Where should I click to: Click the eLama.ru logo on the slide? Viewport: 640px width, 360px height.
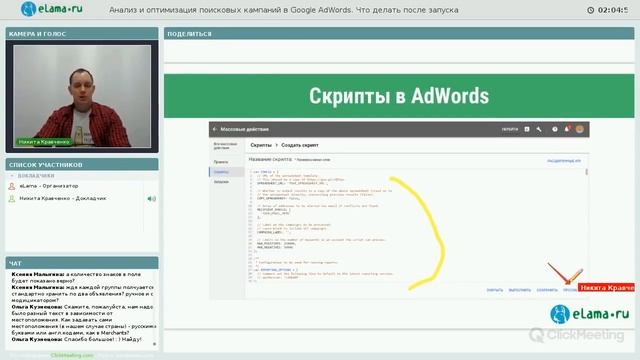[x=590, y=314]
